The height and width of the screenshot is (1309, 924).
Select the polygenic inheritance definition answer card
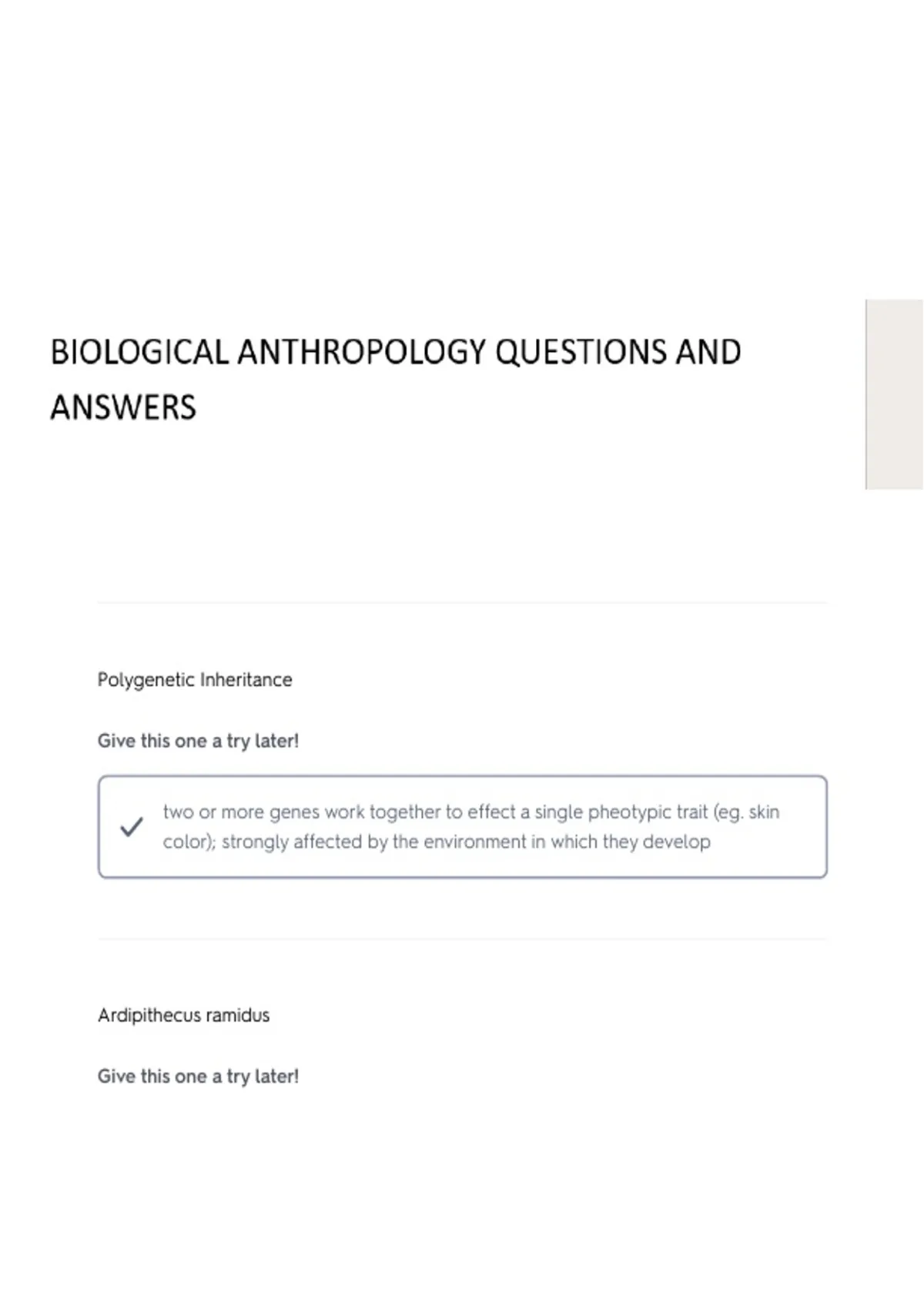coord(463,827)
